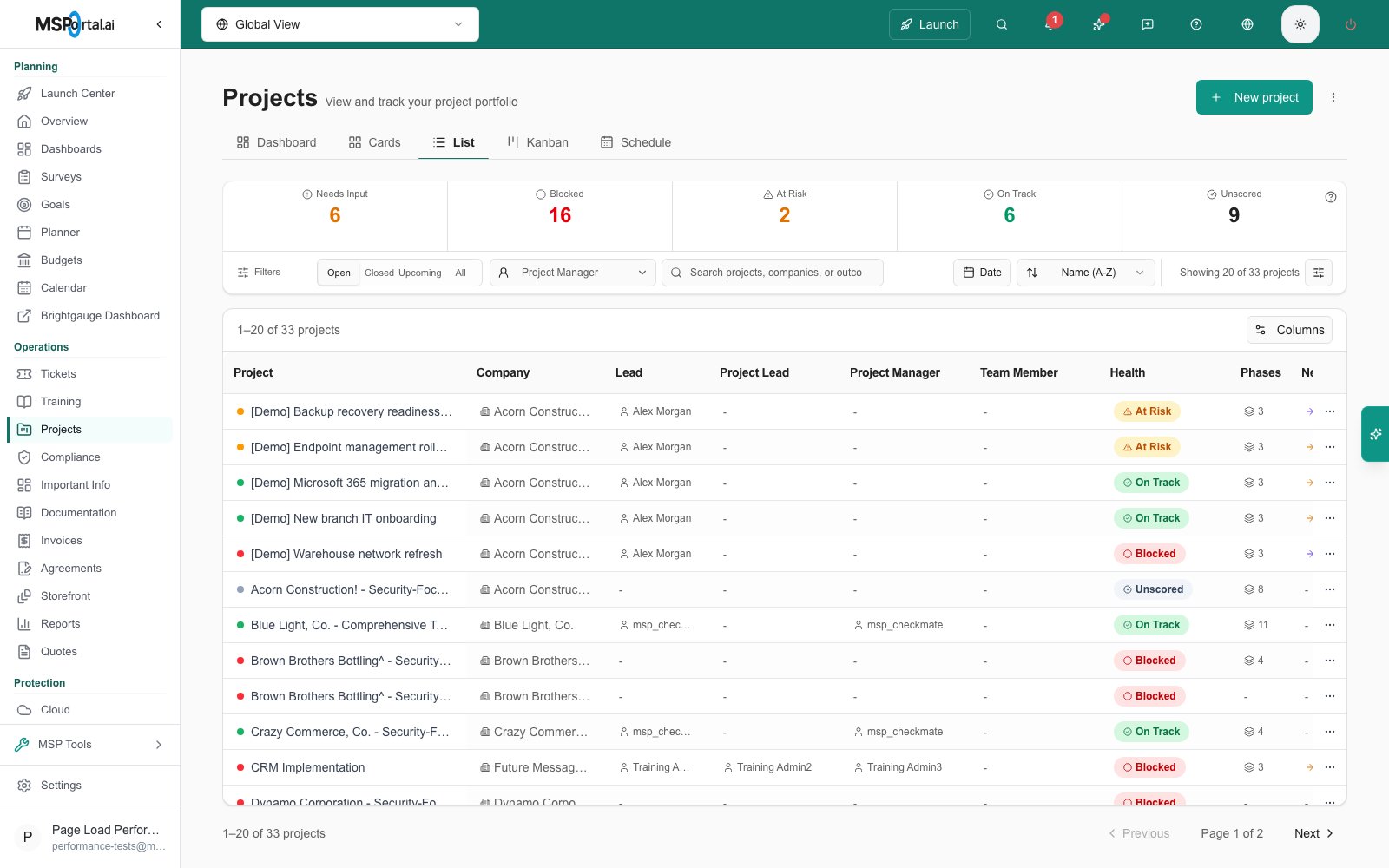Open the Name (A-Z) sort dropdown
The width and height of the screenshot is (1389, 868).
point(1086,273)
